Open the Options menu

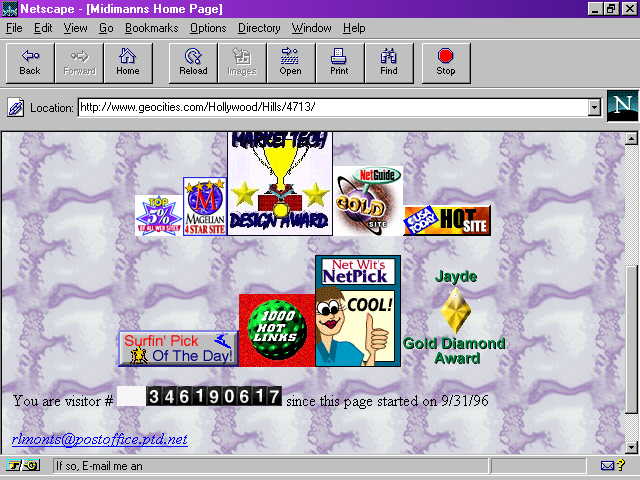point(208,28)
